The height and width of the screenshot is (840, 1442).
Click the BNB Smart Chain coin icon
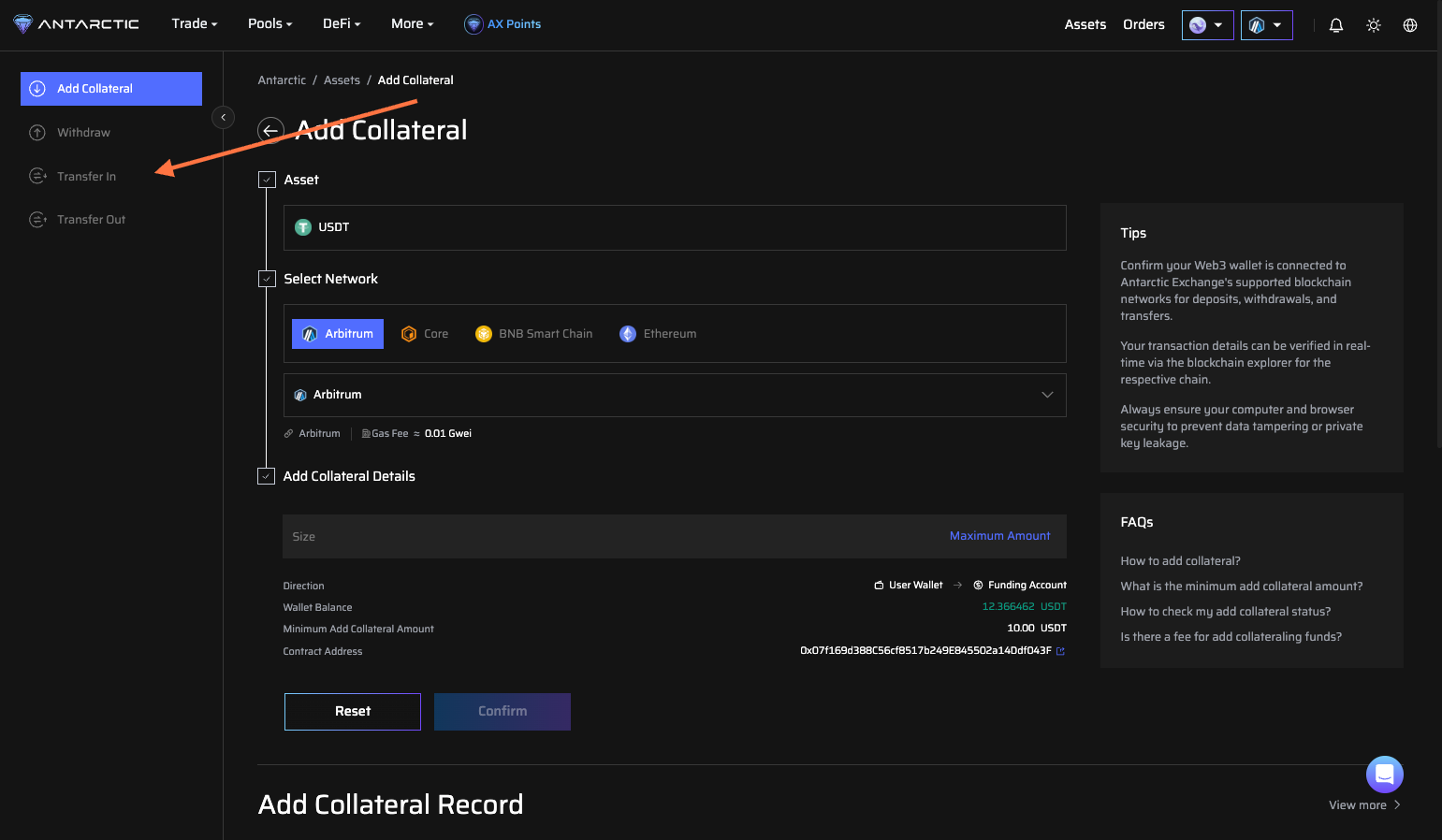[x=484, y=334]
